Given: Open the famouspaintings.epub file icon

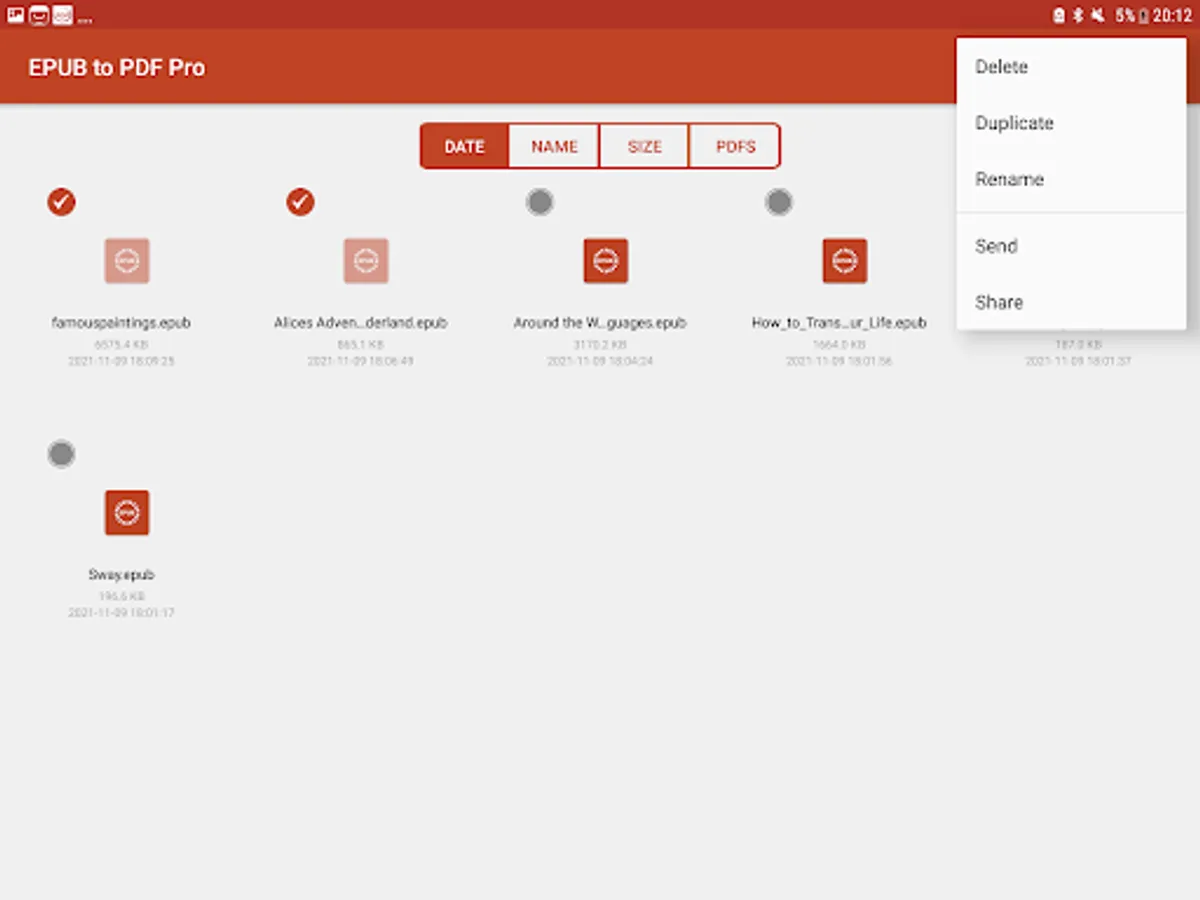Looking at the screenshot, I should 127,261.
